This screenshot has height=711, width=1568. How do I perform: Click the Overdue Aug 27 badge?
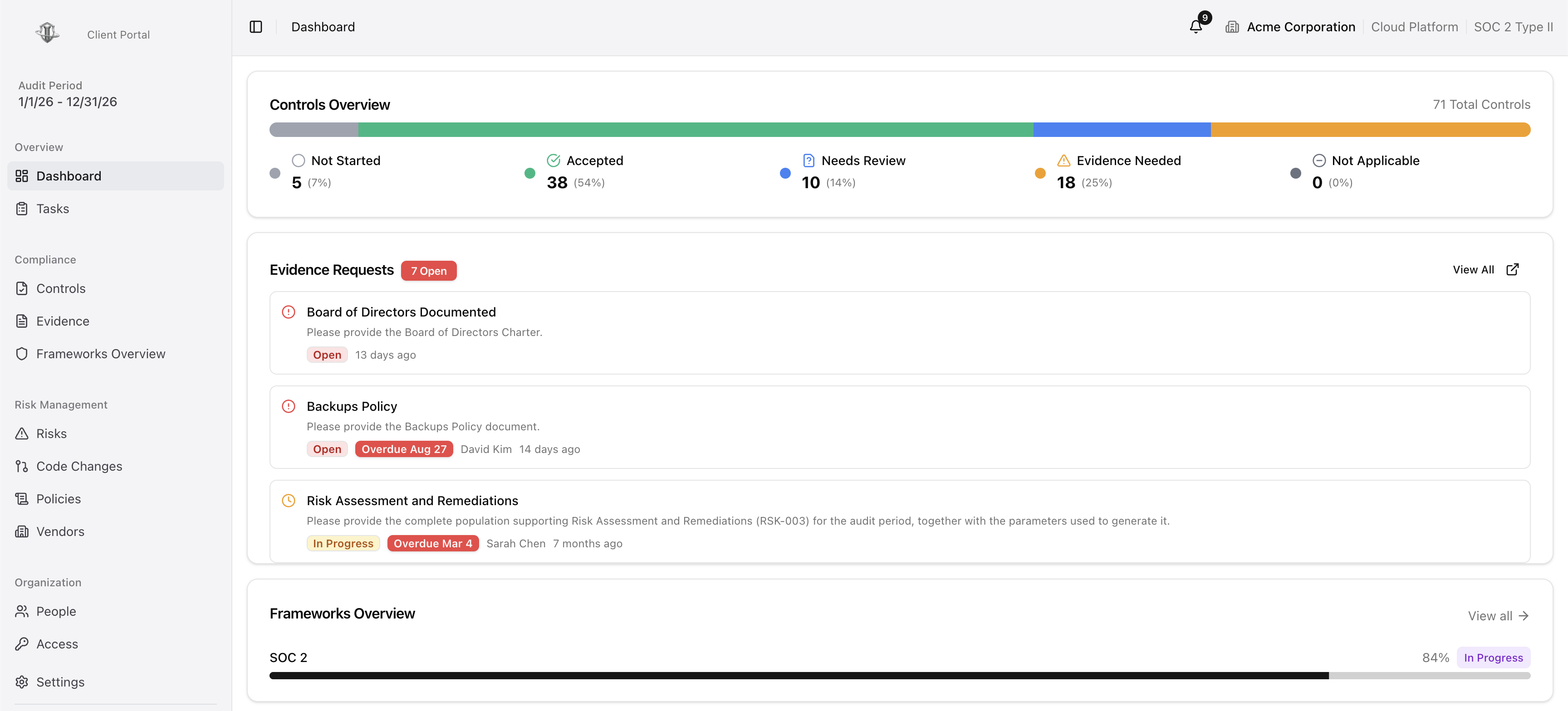click(404, 449)
